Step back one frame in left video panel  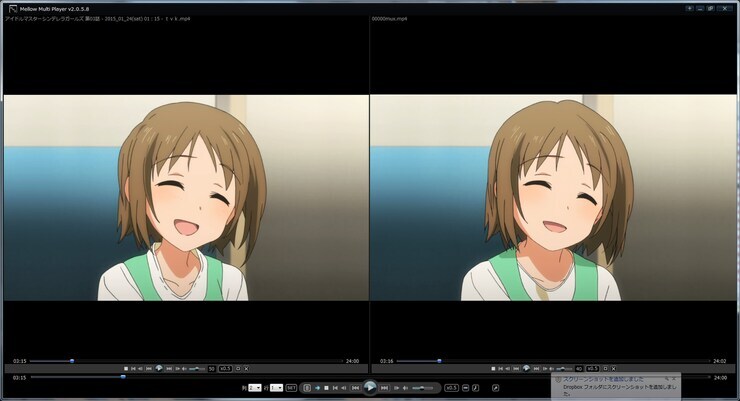point(140,368)
